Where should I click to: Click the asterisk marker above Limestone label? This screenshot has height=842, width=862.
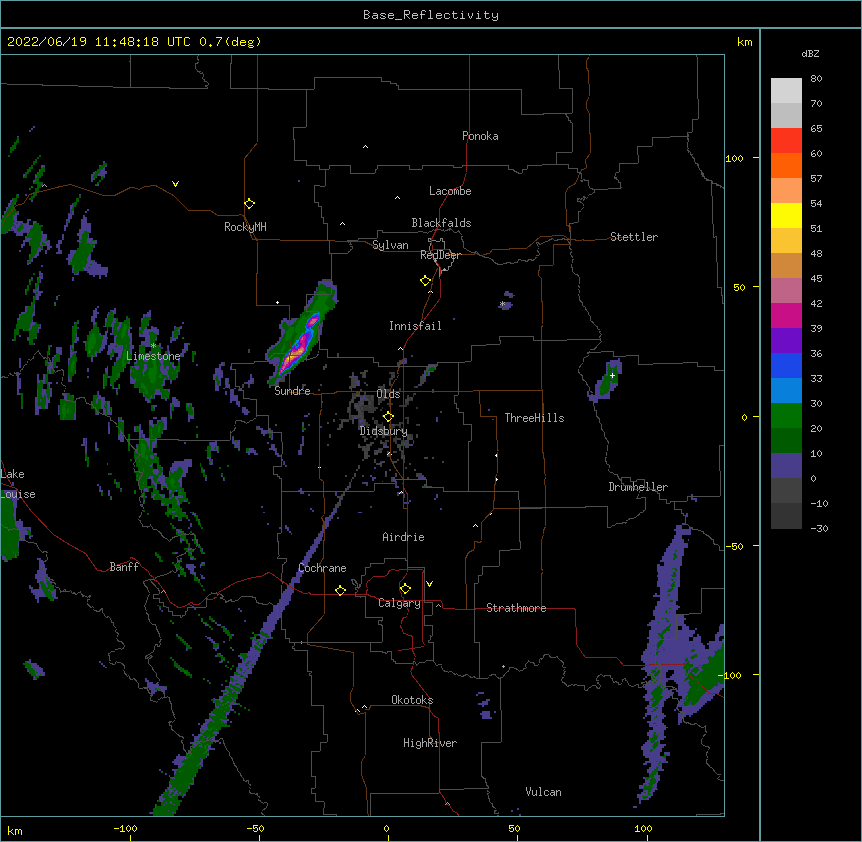(153, 346)
